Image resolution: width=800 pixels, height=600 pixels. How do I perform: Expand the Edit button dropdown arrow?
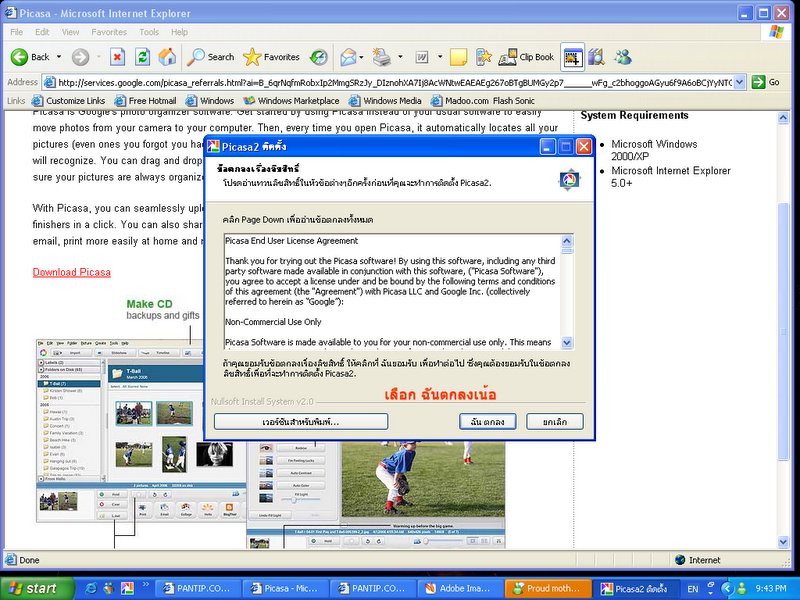[x=440, y=57]
